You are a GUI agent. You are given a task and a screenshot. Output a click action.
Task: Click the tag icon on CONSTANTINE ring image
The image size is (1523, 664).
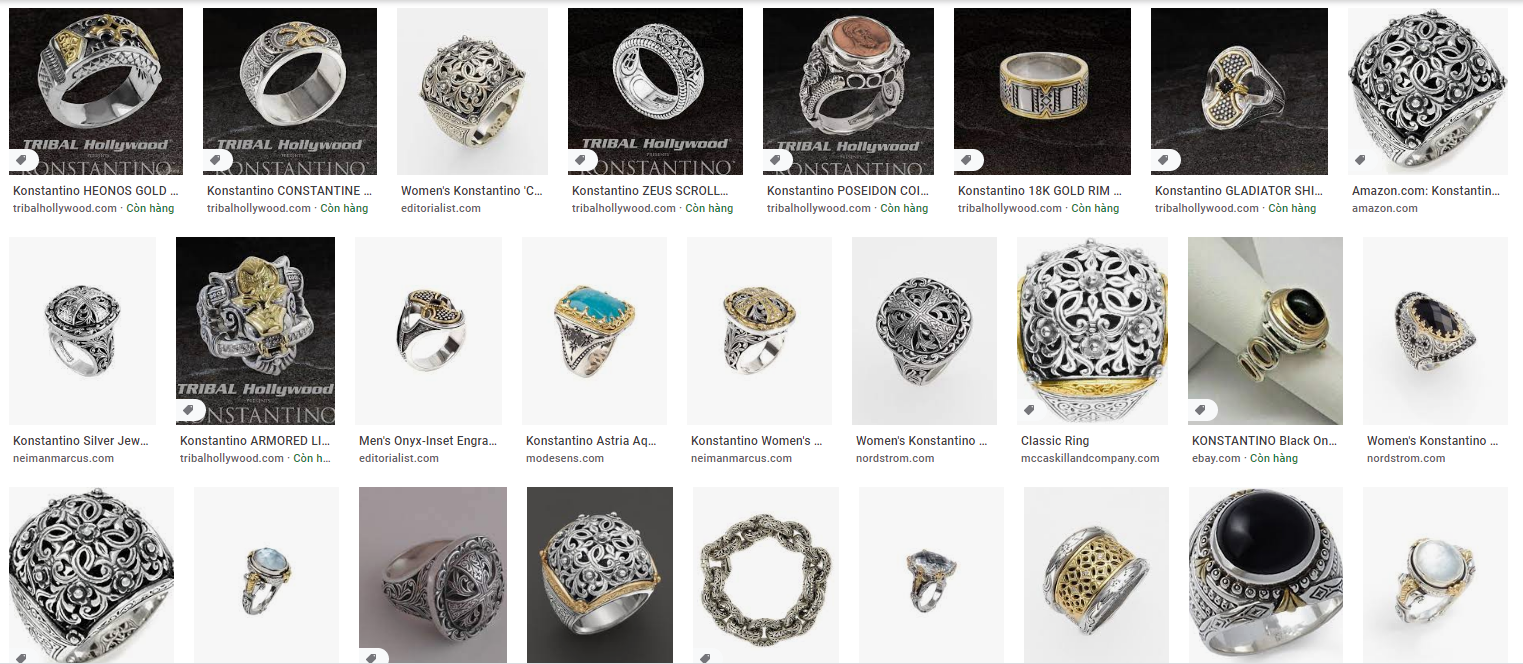tap(219, 160)
